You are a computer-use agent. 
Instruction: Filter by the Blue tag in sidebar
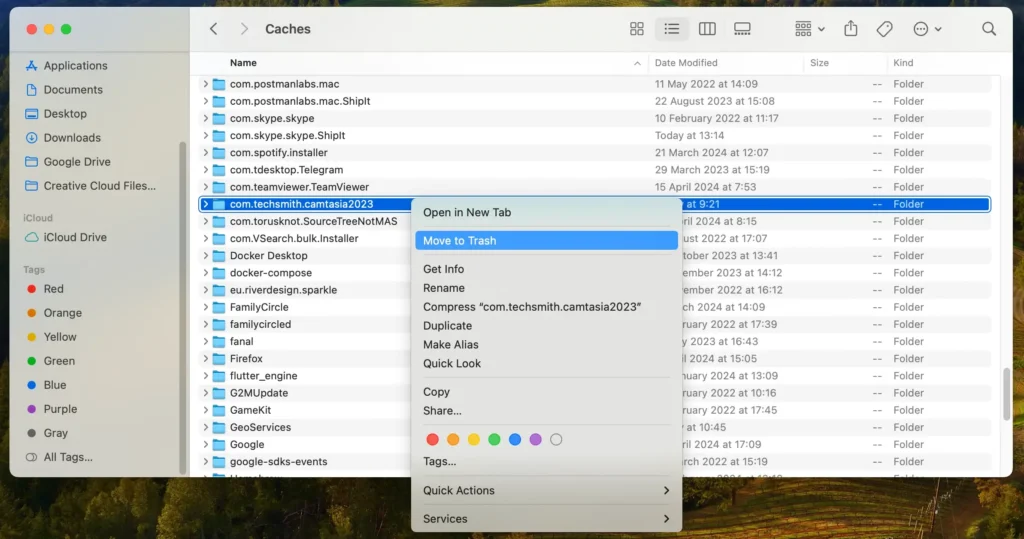click(x=46, y=385)
